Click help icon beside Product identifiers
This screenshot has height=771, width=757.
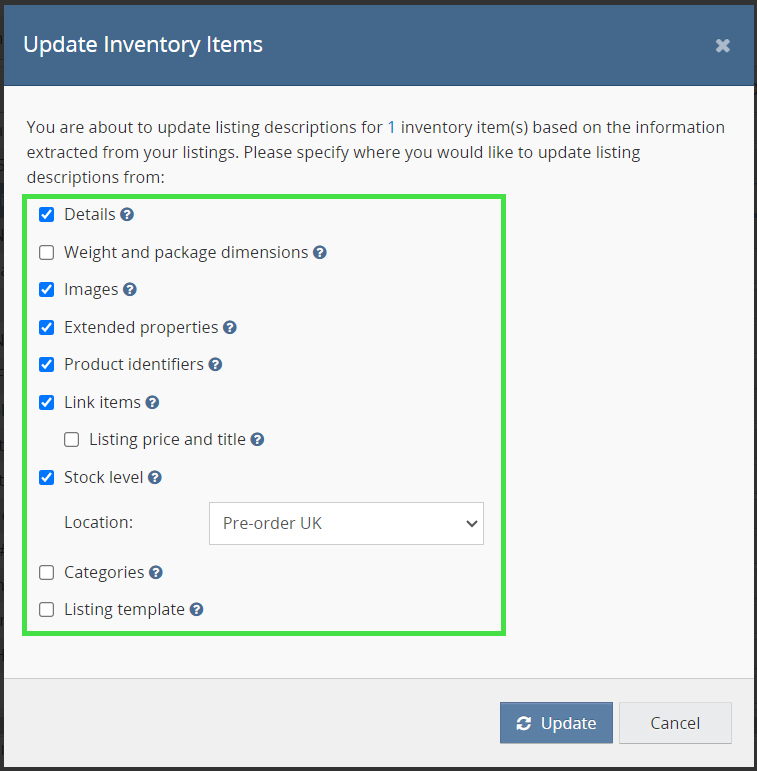215,365
